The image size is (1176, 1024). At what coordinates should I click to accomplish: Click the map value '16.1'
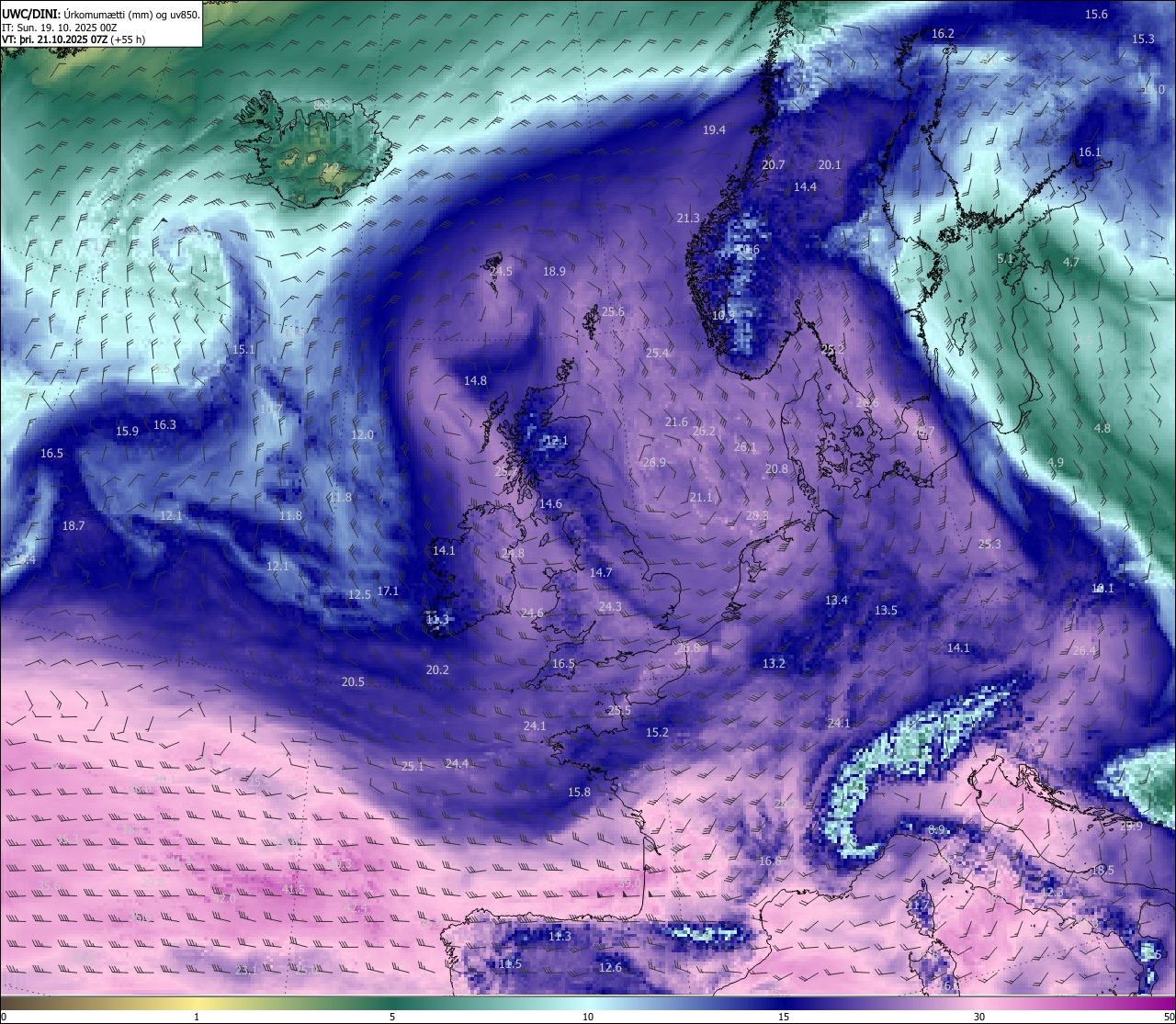click(1090, 152)
